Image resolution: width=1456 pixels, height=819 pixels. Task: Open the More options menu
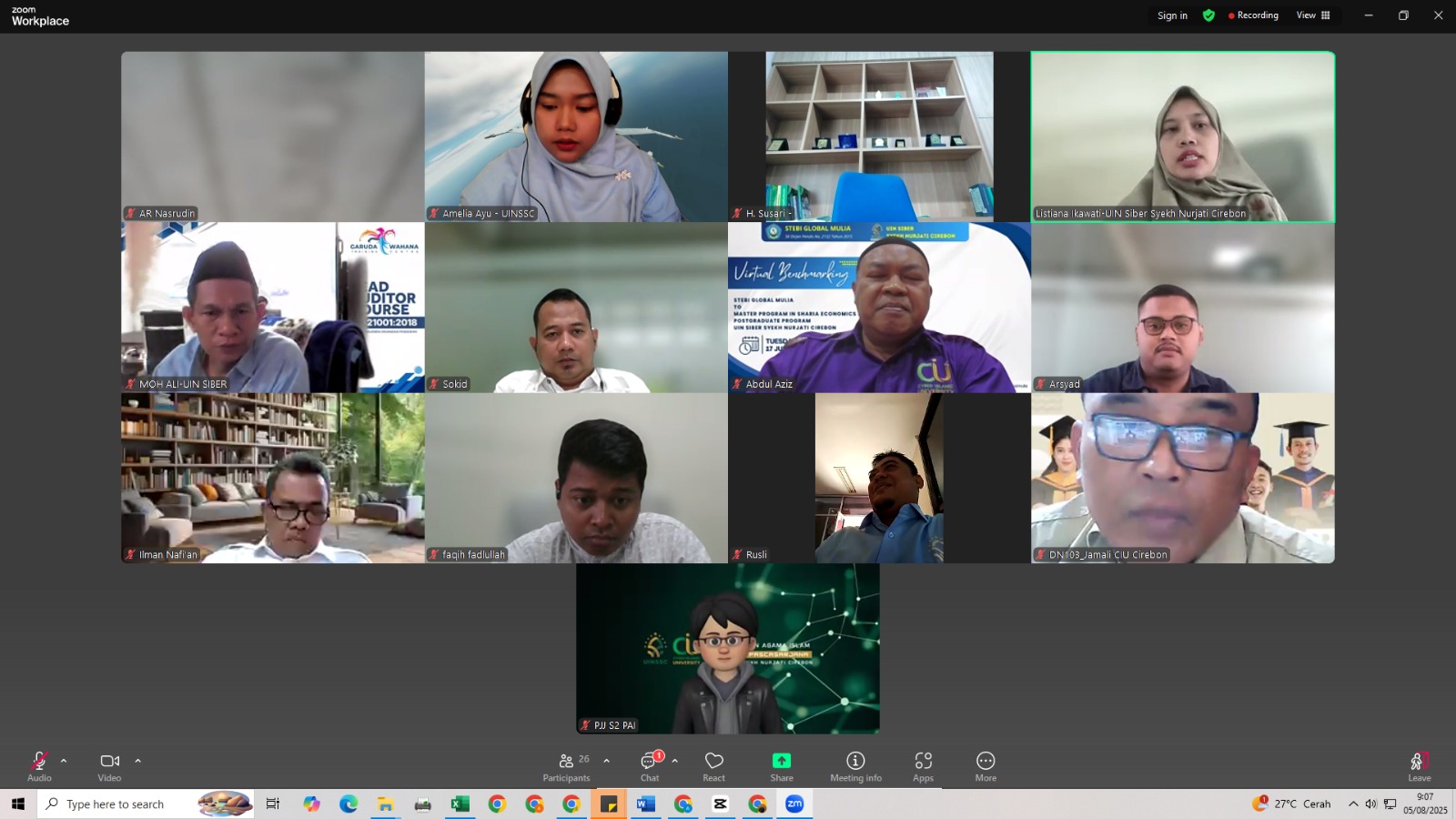pos(986,765)
